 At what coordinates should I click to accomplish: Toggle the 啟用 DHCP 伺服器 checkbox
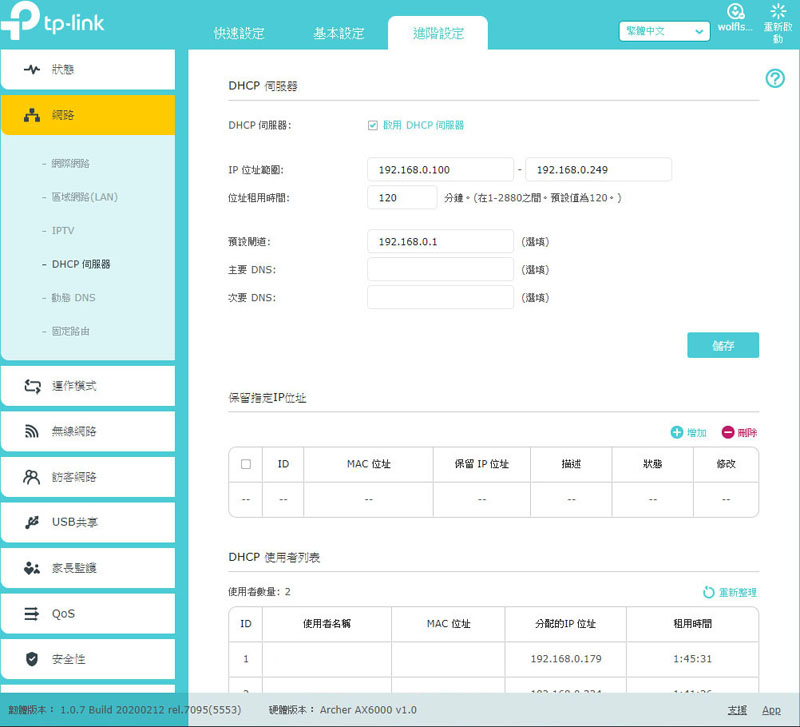373,126
